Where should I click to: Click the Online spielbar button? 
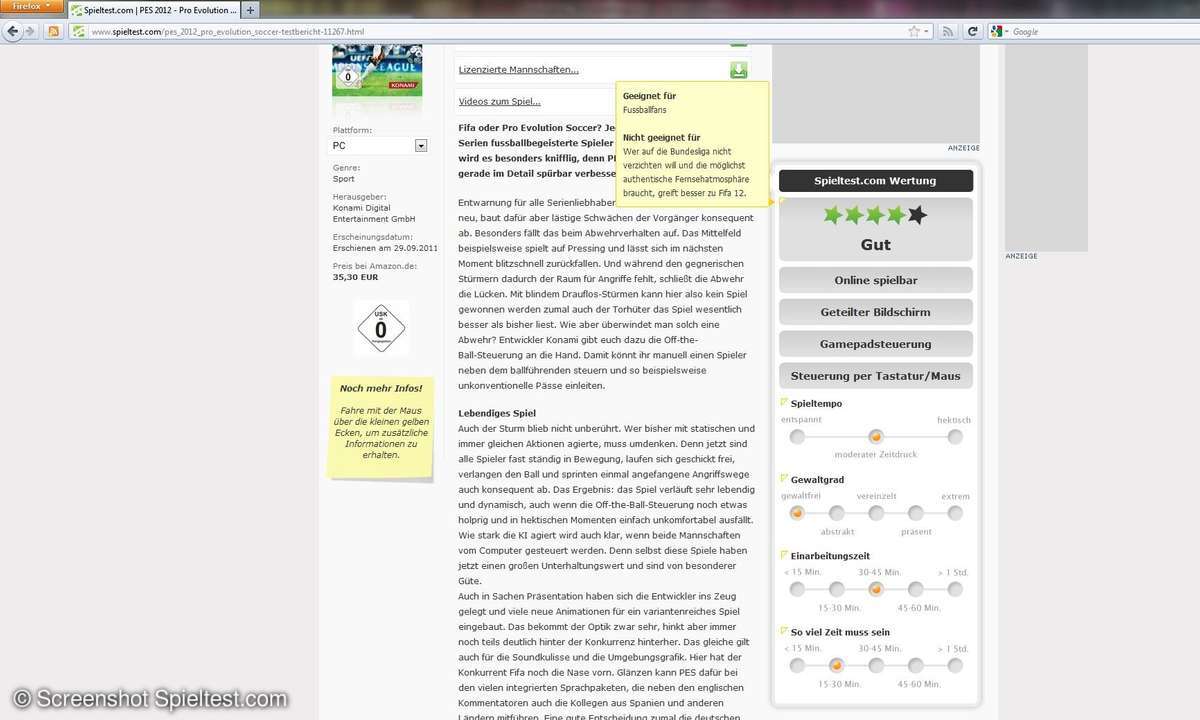875,280
